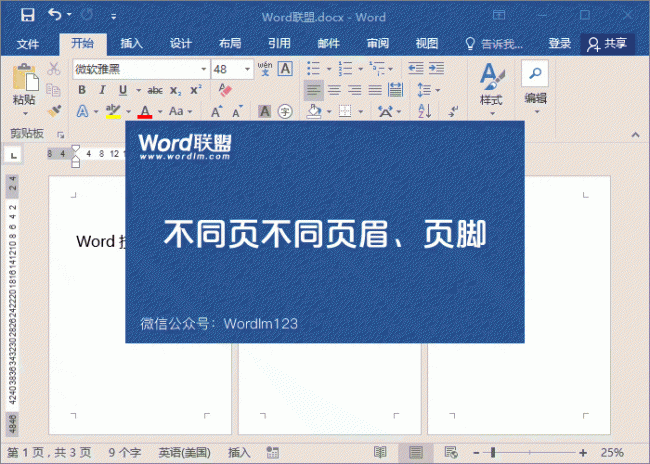Open the font size 48 dropdown
The height and width of the screenshot is (464, 650).
[x=247, y=69]
